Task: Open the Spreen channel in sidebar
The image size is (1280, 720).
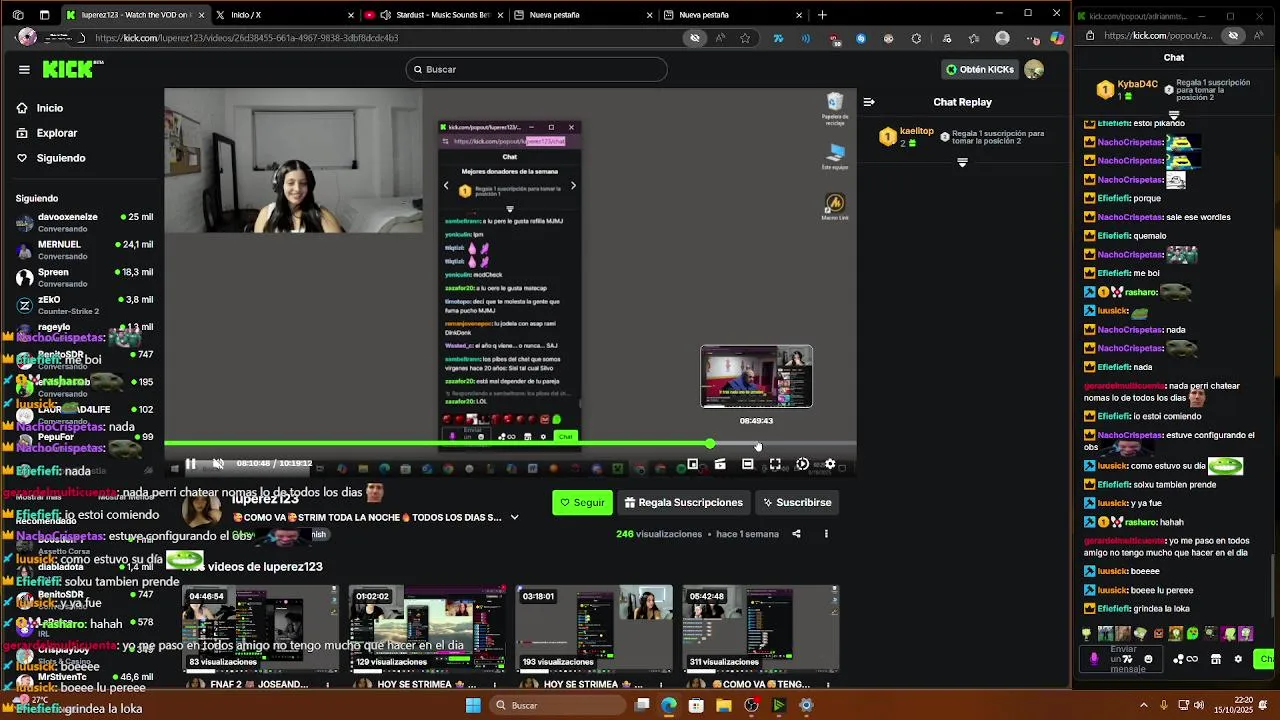Action: pos(85,277)
